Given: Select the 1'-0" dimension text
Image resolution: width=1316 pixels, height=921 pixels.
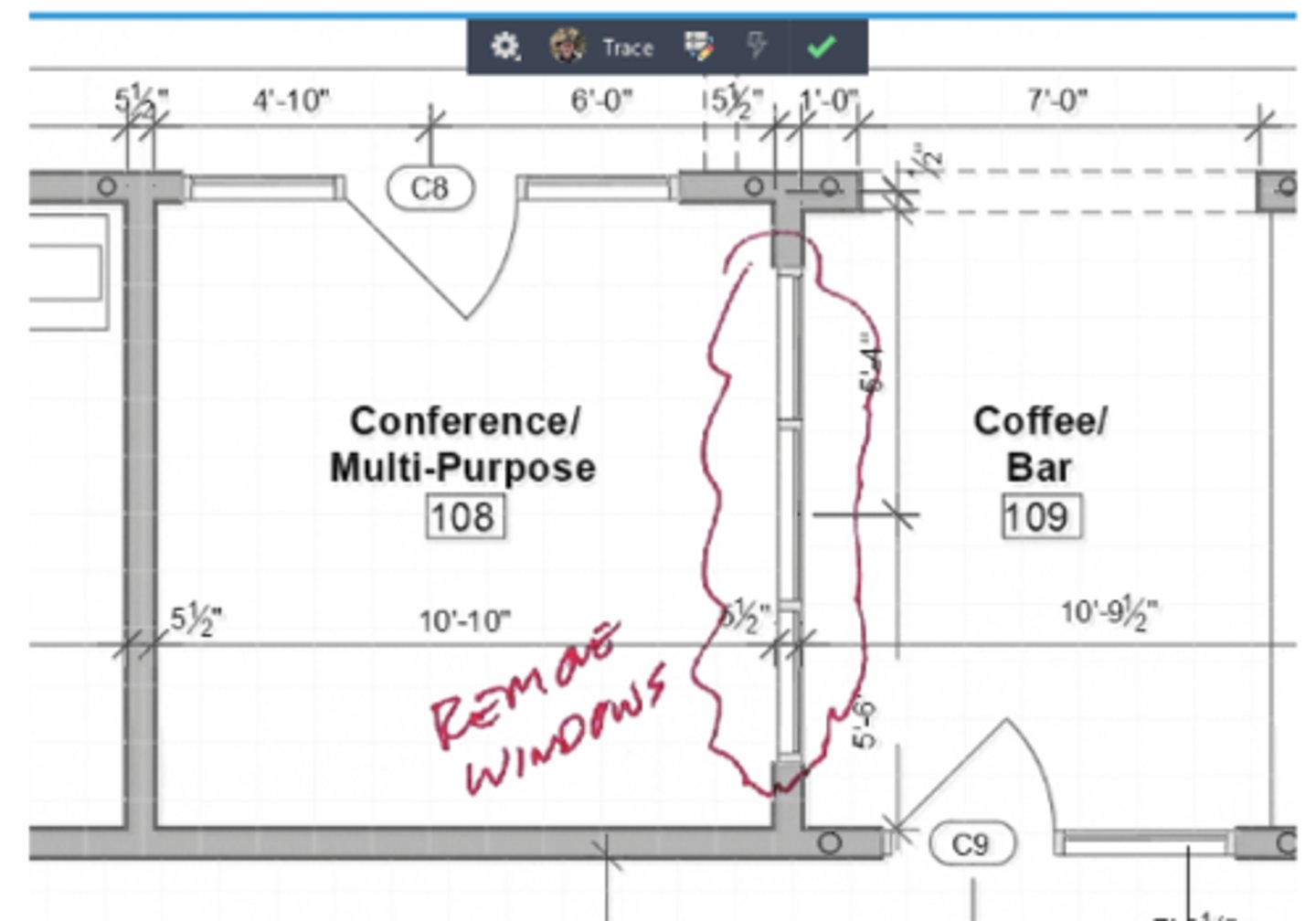Looking at the screenshot, I should pos(829,100).
